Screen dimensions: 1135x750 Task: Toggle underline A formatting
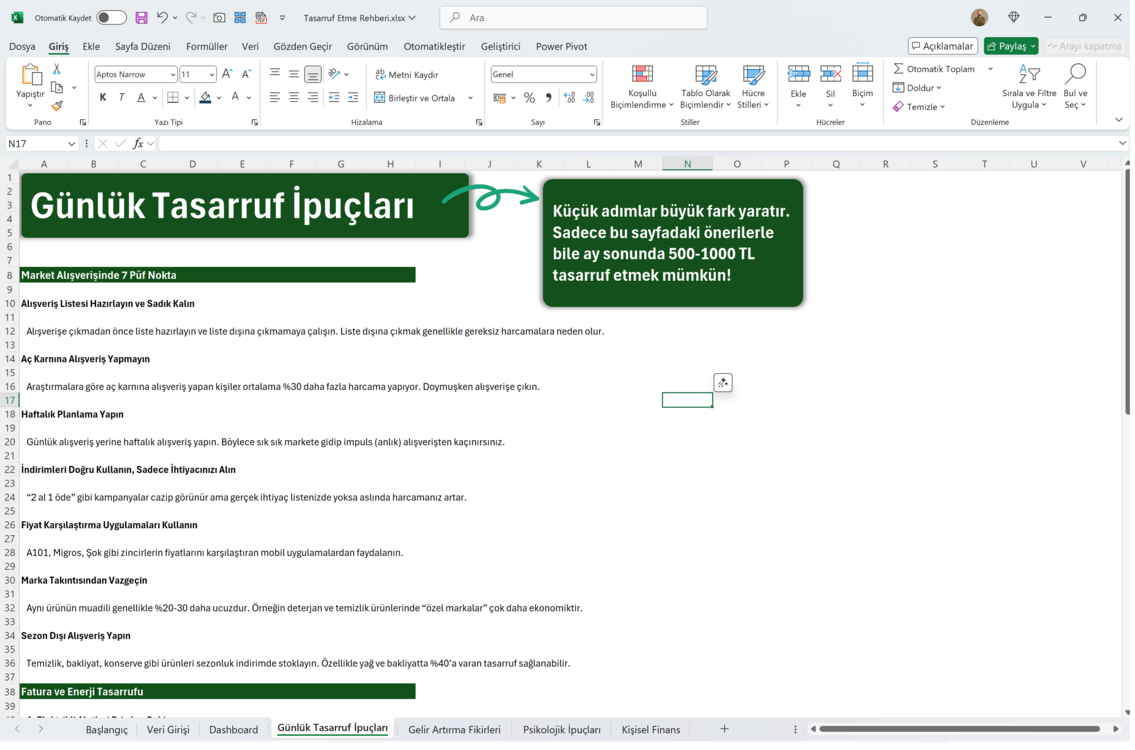coord(141,98)
